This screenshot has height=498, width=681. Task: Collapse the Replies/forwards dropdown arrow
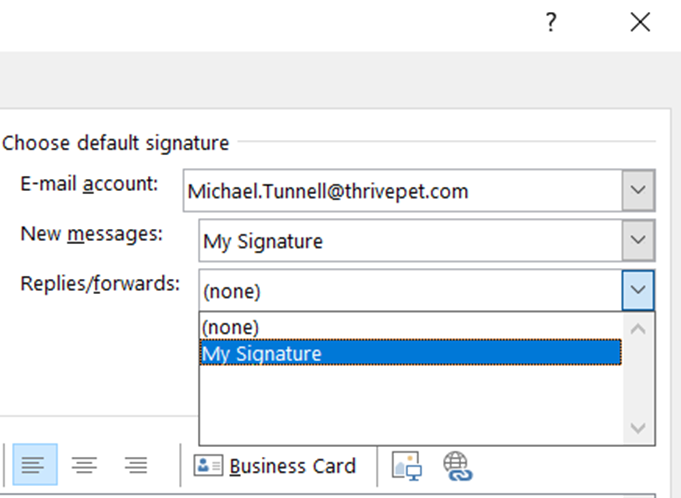pos(639,292)
